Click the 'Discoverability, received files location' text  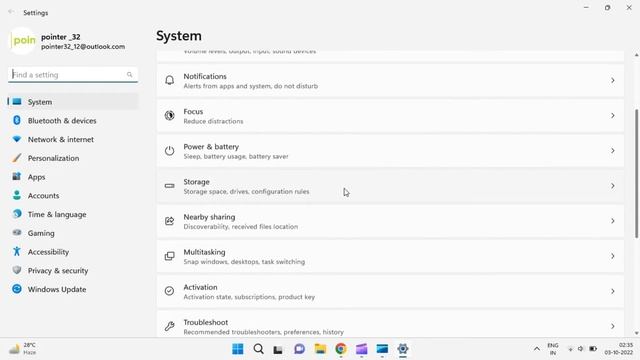tap(241, 227)
